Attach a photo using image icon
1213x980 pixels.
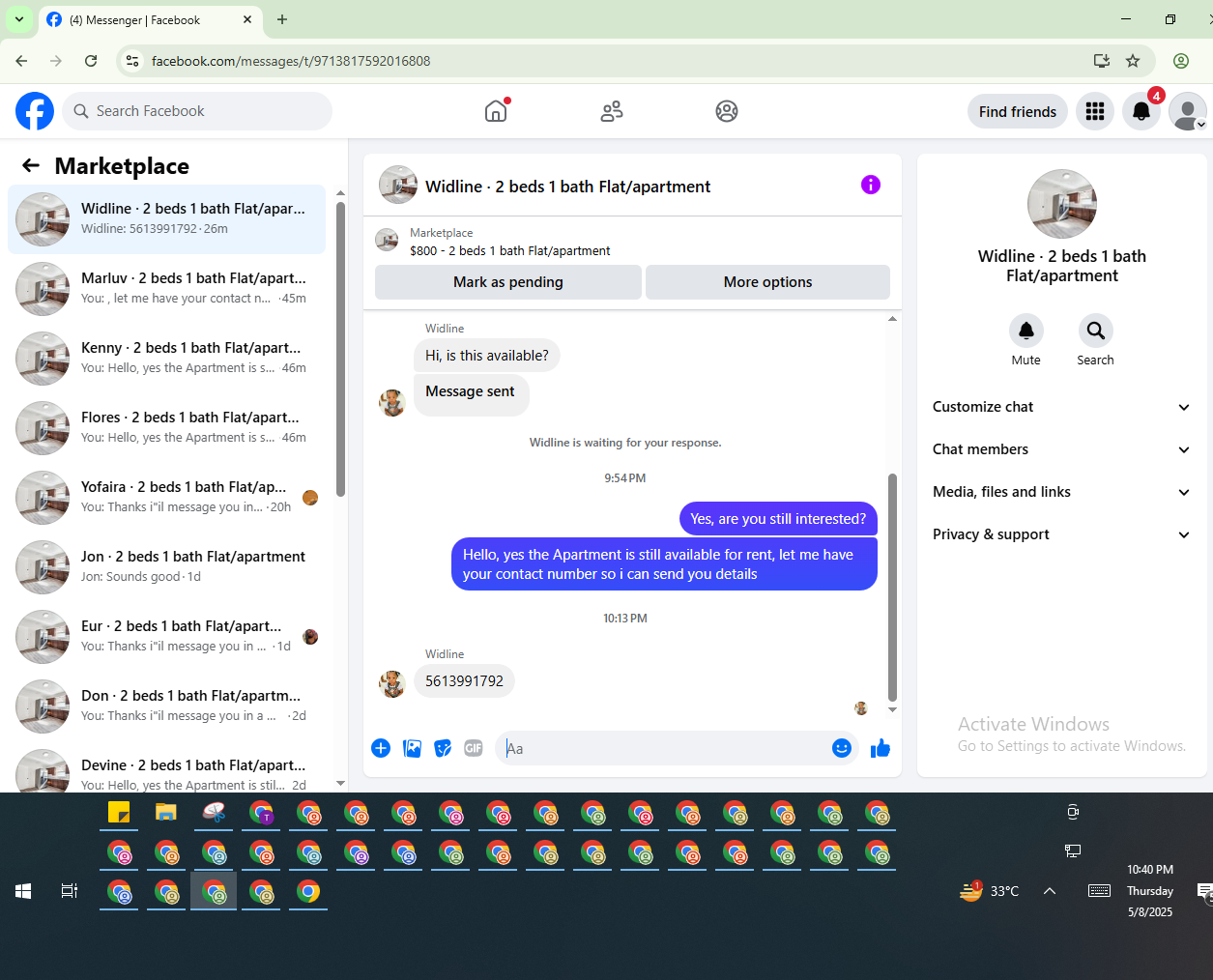(x=412, y=748)
